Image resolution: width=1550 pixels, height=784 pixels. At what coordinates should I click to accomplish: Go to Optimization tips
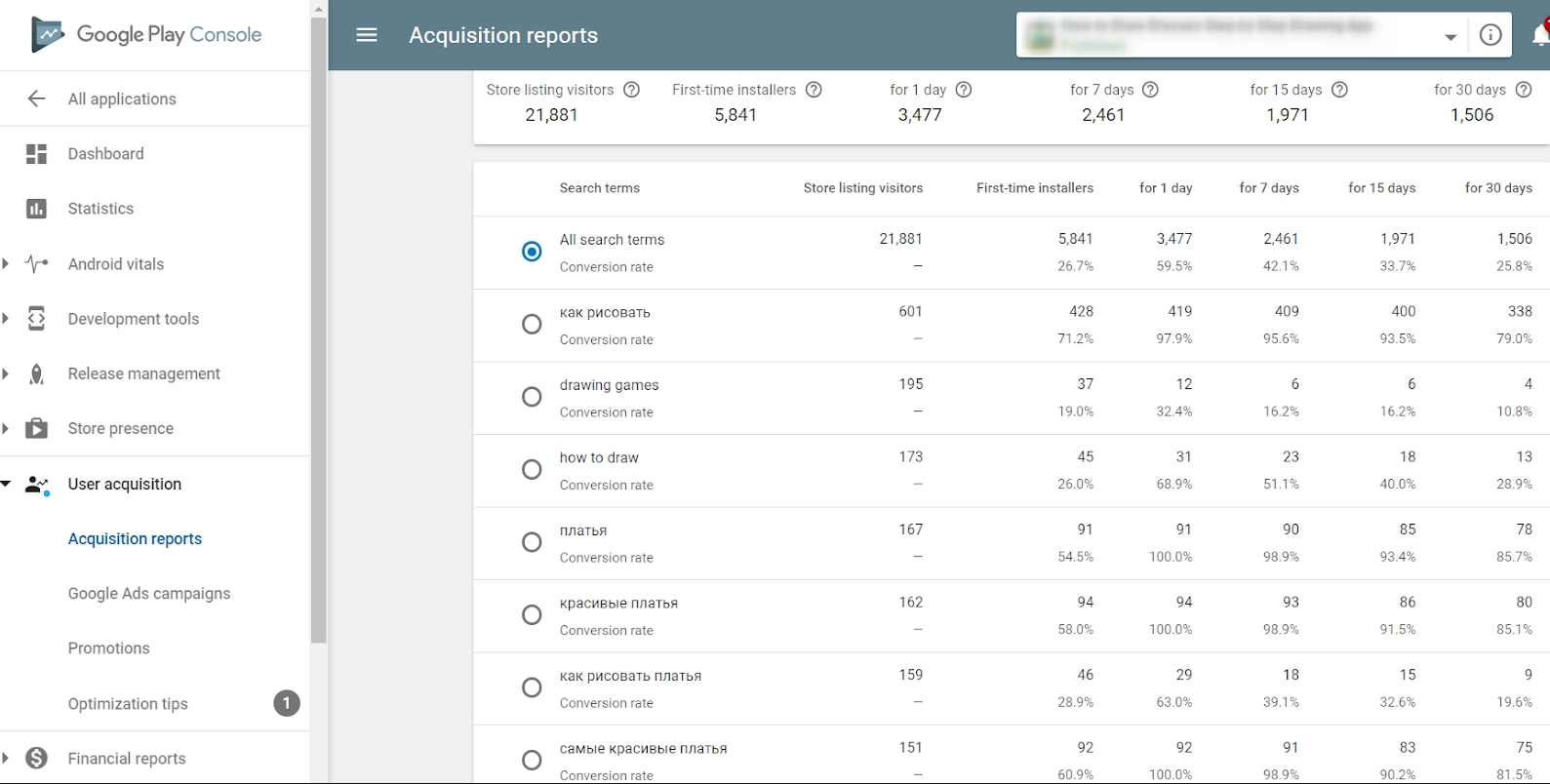[128, 703]
